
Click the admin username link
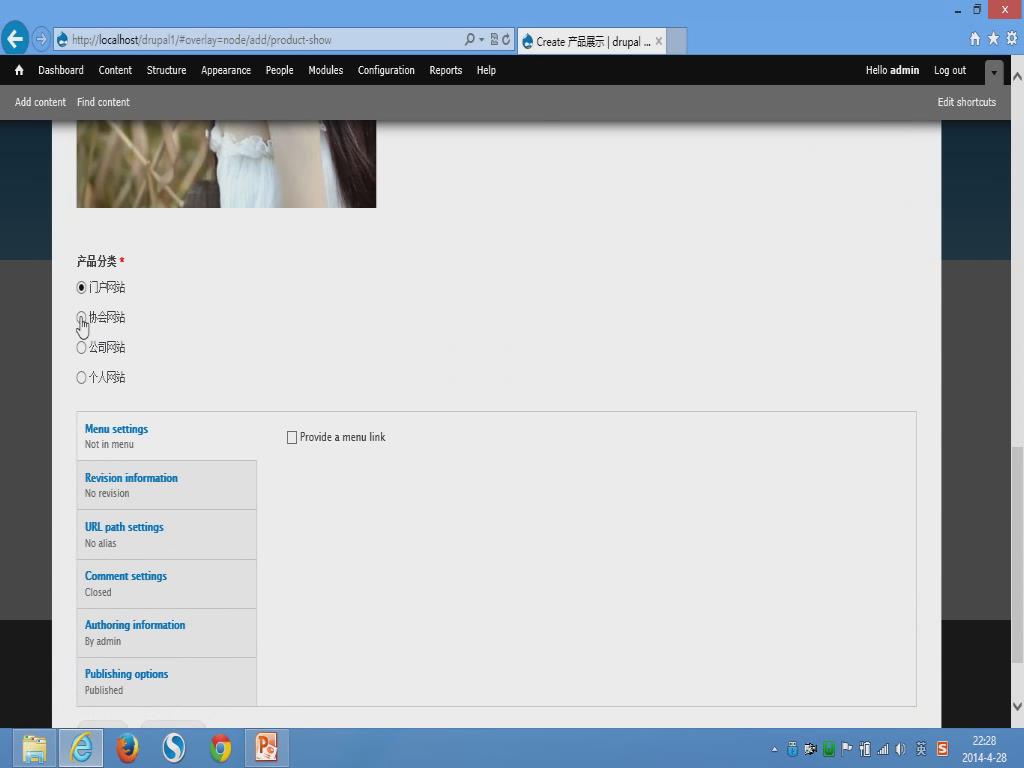click(x=904, y=70)
